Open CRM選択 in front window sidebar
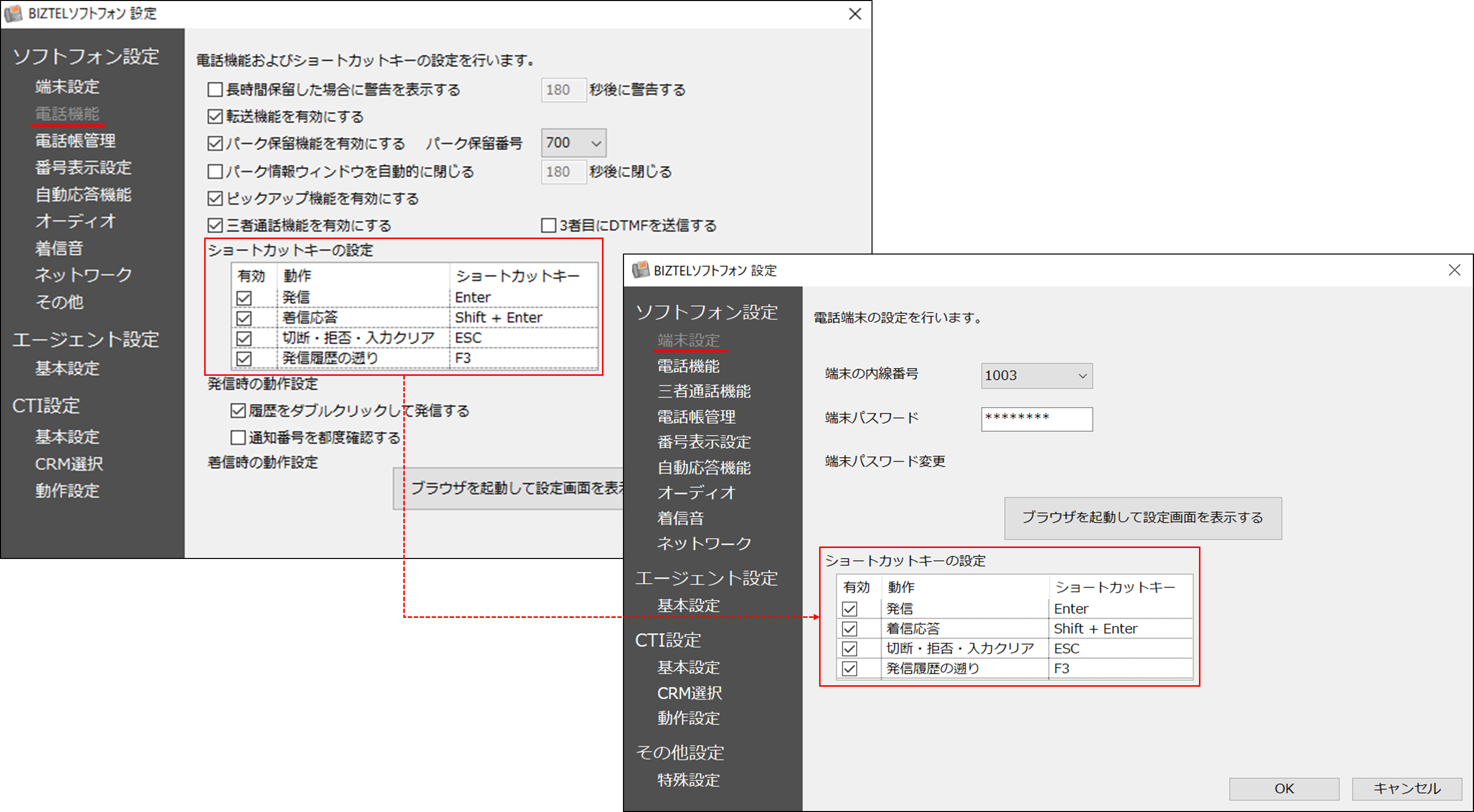Viewport: 1474px width, 812px height. (x=689, y=693)
